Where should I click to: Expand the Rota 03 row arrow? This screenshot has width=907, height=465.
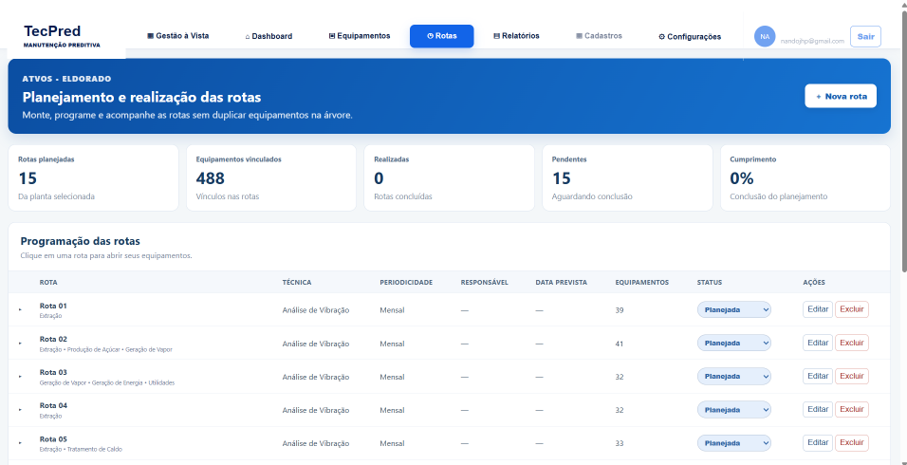[20, 377]
